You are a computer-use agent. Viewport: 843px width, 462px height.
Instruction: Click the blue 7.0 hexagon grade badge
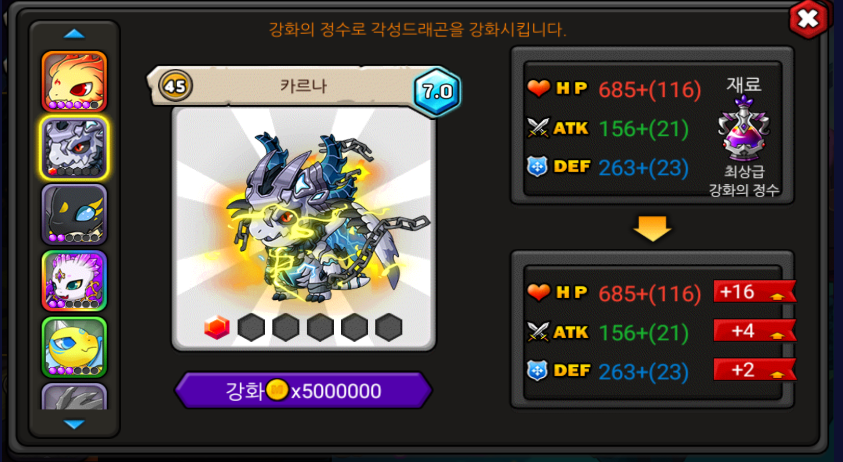[x=437, y=91]
